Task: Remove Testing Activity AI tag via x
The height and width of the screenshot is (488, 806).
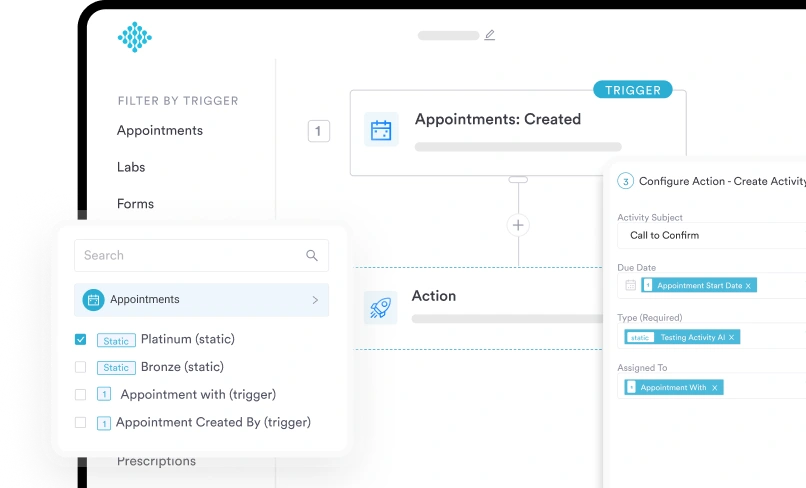Action: [731, 337]
